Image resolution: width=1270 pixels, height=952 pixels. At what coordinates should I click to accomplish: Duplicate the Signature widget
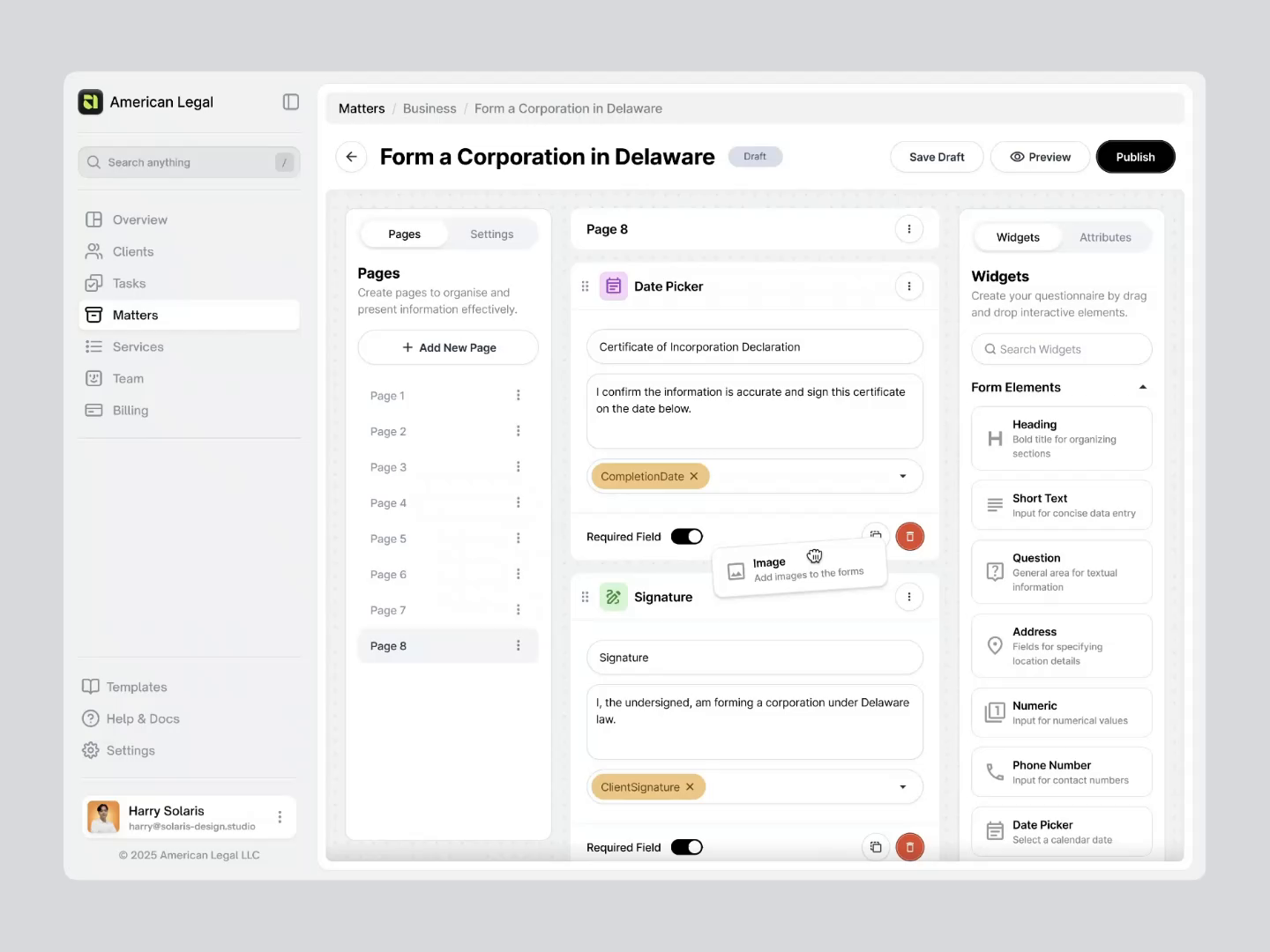pos(876,847)
